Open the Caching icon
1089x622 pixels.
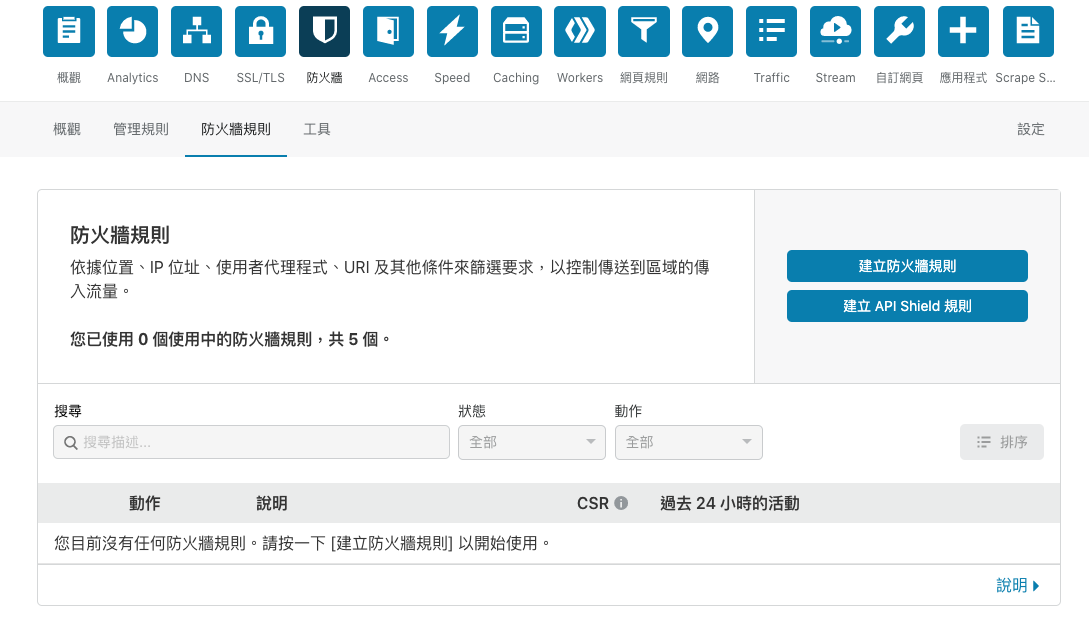[516, 32]
